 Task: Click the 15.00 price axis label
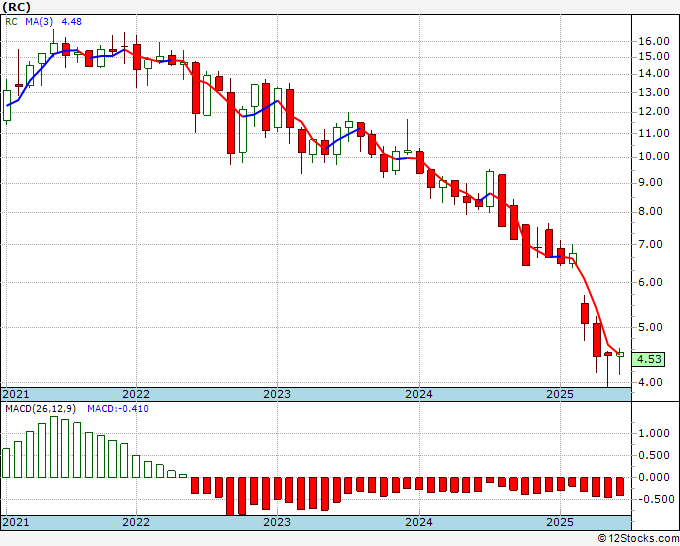[x=654, y=56]
